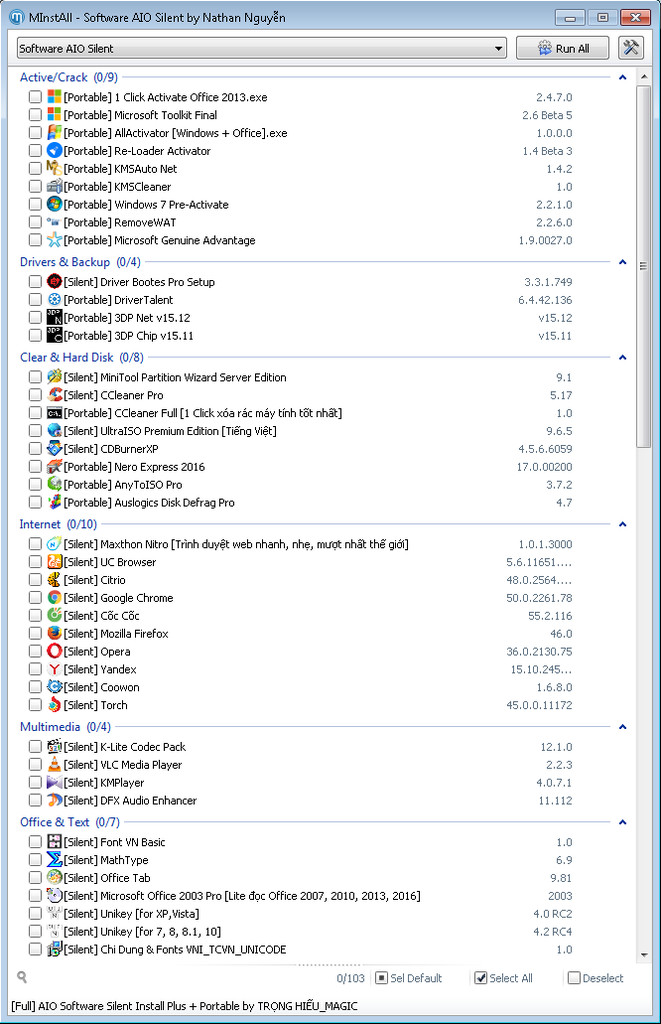Click the Microsoft Genuine Advantage star icon
661x1024 pixels.
54,240
